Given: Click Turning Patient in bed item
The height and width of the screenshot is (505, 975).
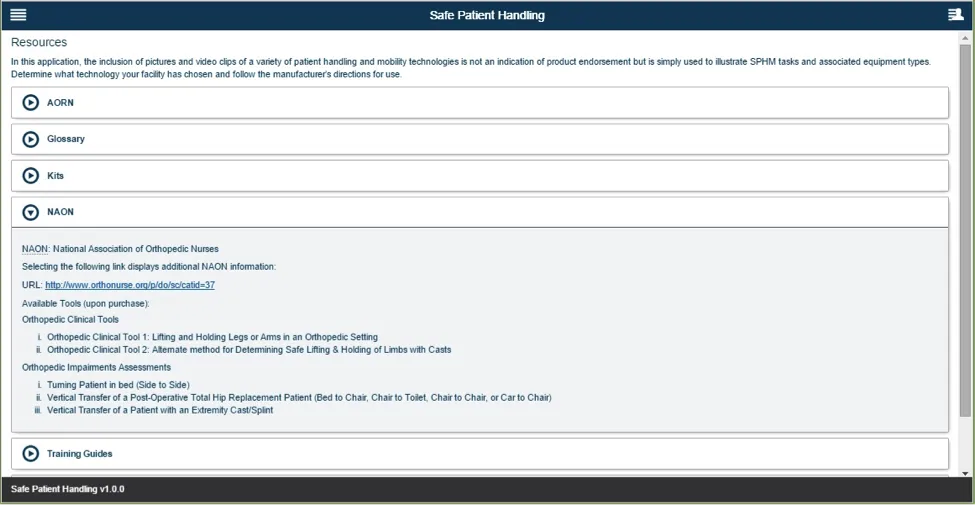Looking at the screenshot, I should tap(118, 385).
